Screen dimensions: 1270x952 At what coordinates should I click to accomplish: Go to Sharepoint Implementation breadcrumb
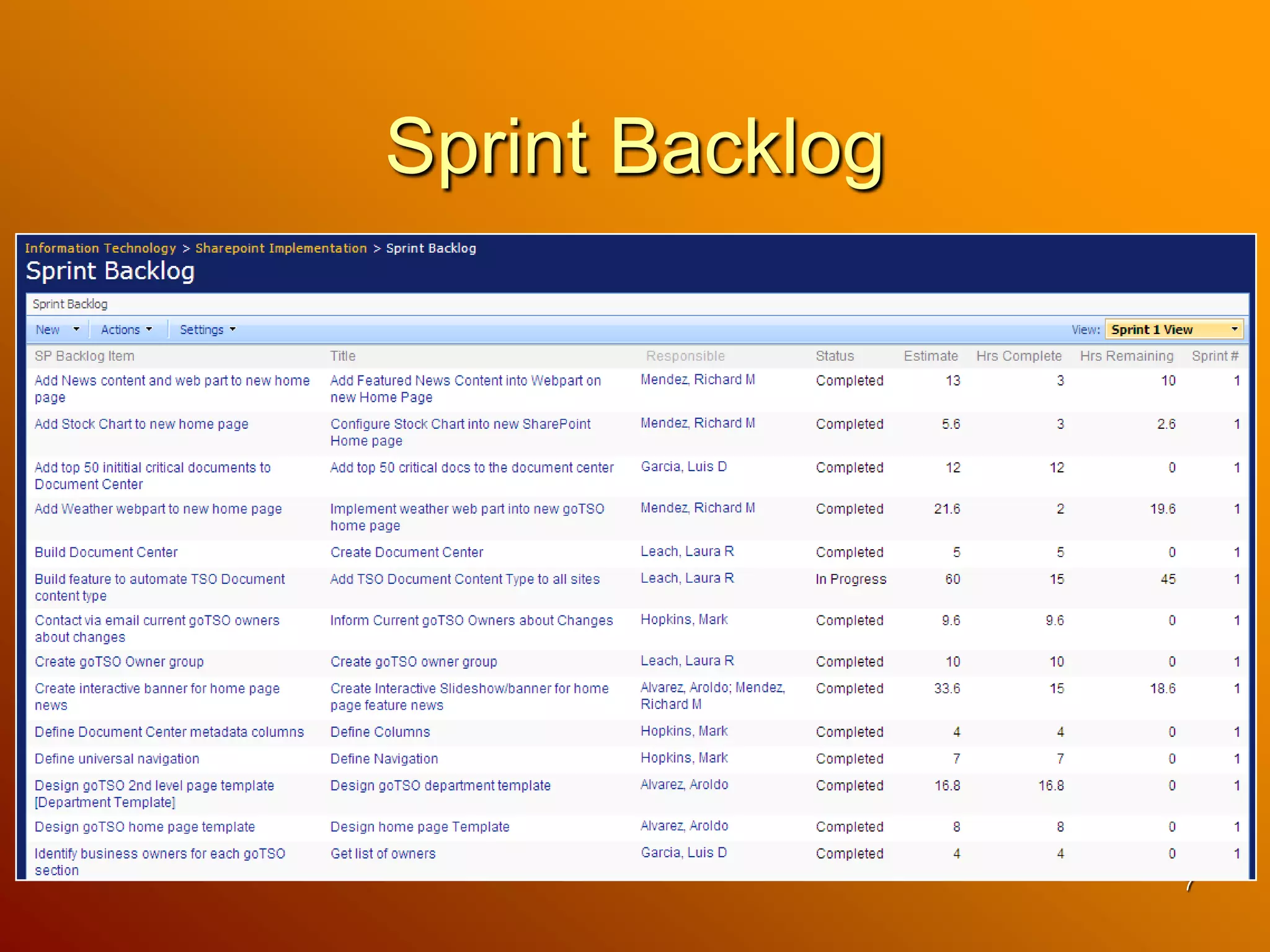click(x=281, y=249)
